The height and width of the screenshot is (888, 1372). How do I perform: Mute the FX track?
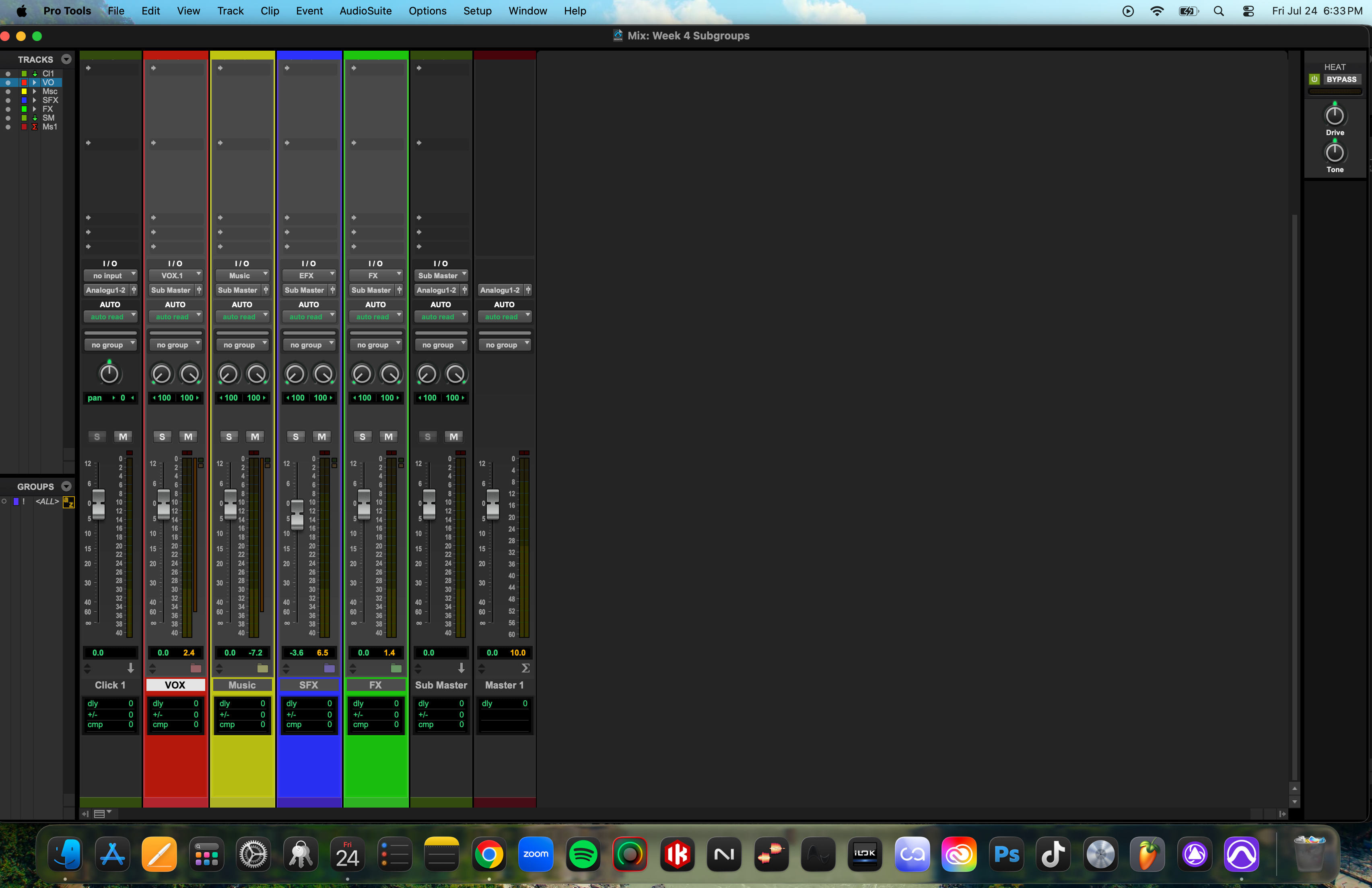[389, 437]
